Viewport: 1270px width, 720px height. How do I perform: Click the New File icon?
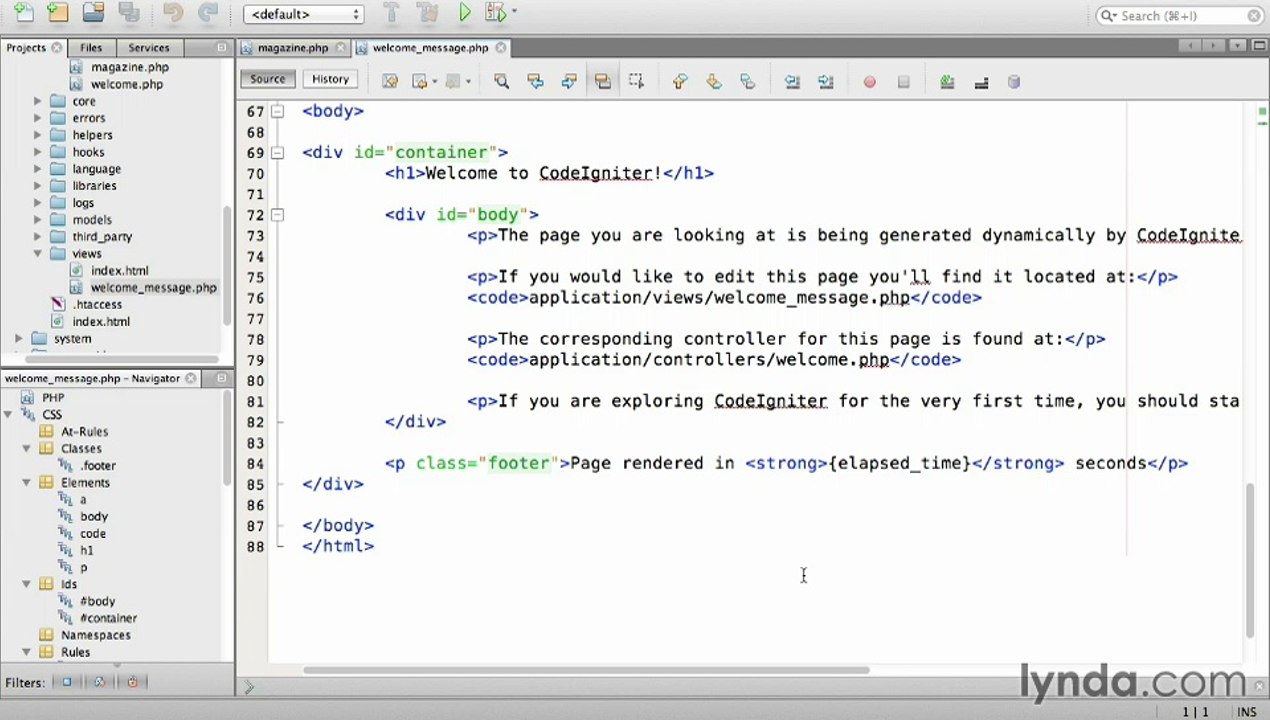[23, 13]
